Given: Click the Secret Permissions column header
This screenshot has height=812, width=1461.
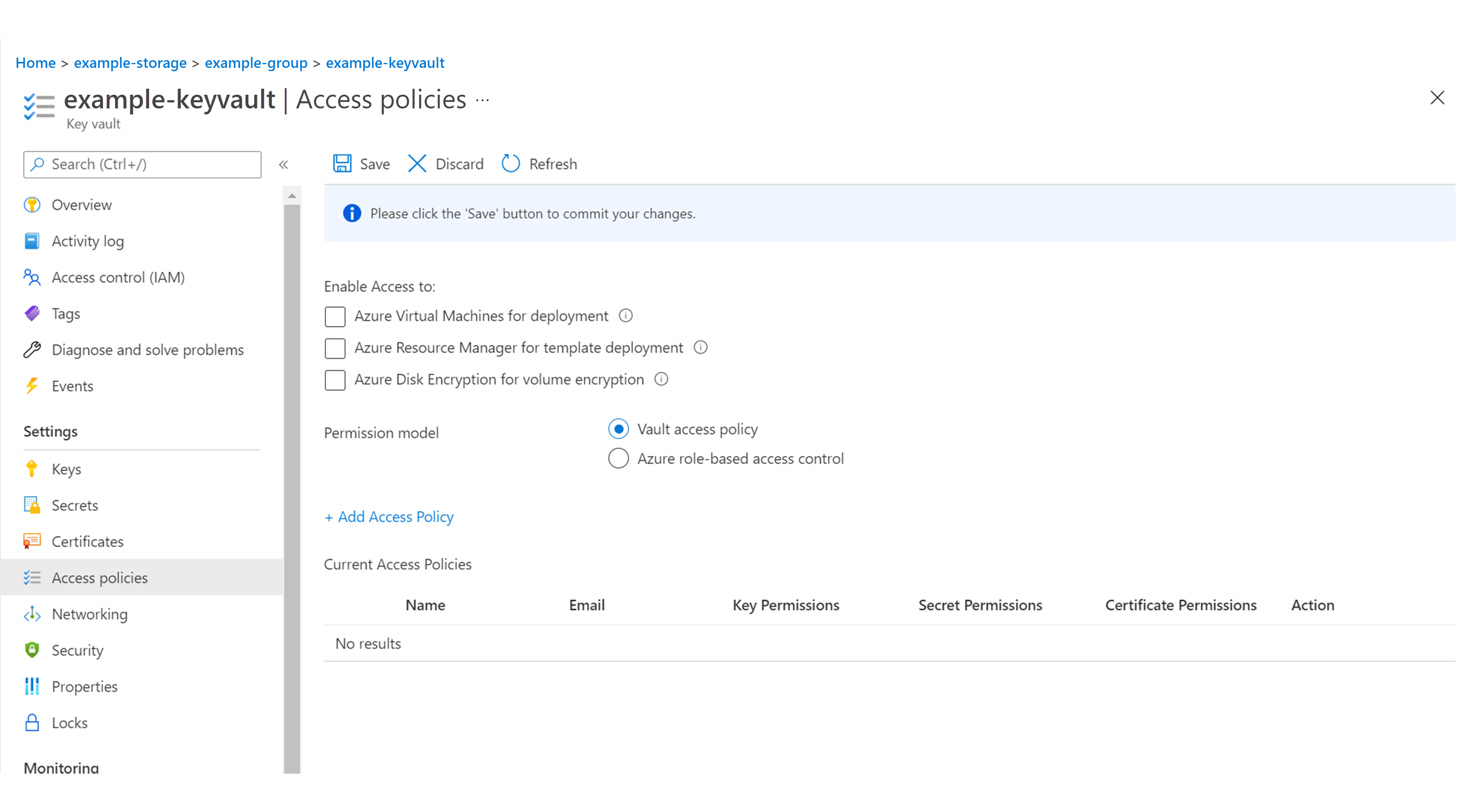Looking at the screenshot, I should pyautogui.click(x=980, y=604).
